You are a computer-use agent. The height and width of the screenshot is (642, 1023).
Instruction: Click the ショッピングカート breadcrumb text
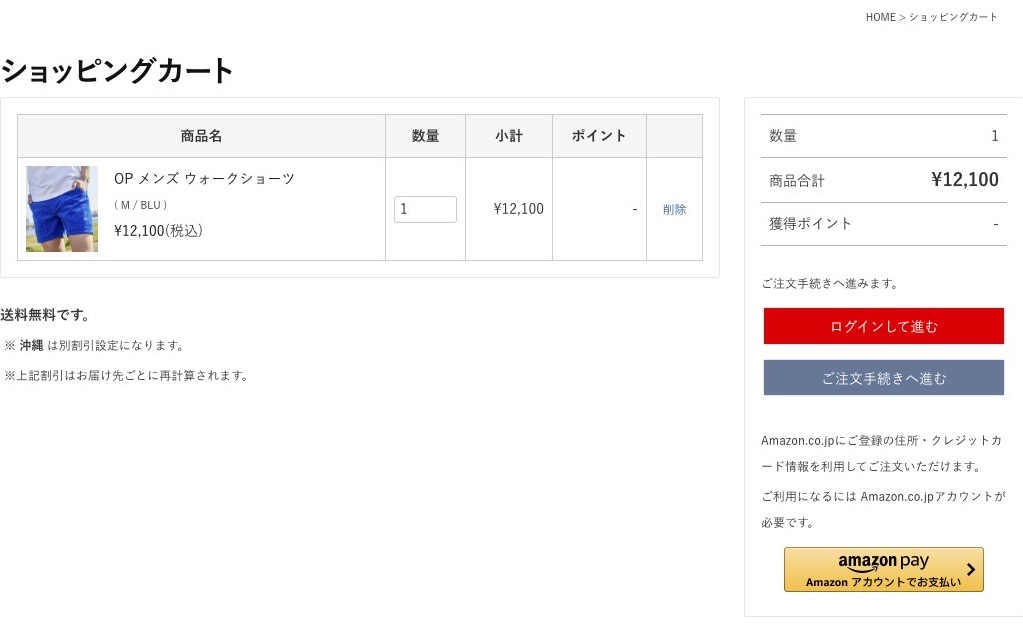click(x=953, y=17)
